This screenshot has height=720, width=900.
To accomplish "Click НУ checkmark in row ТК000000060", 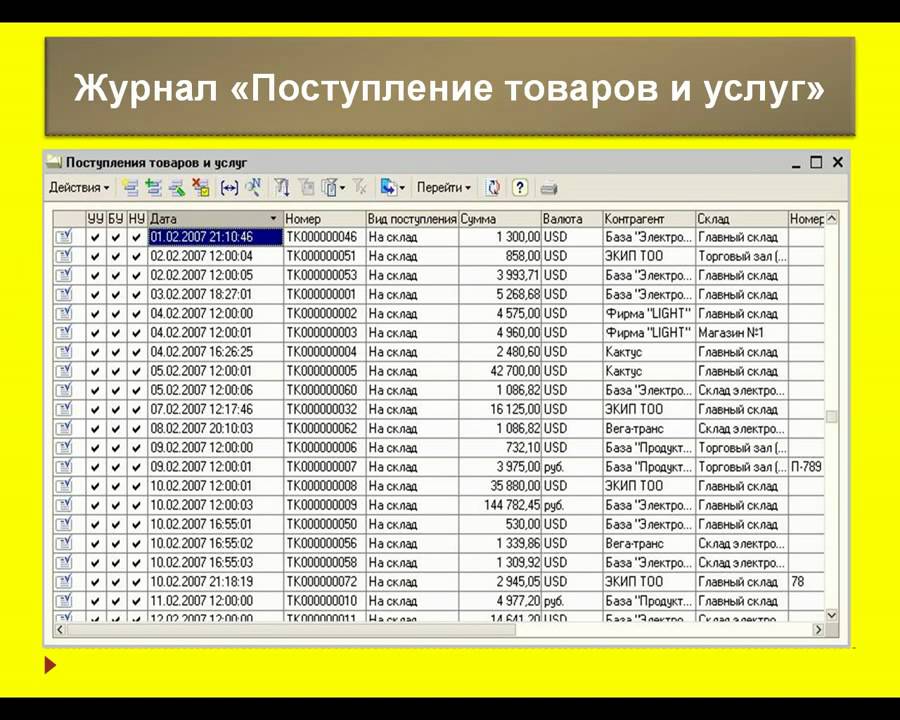I will 137,390.
